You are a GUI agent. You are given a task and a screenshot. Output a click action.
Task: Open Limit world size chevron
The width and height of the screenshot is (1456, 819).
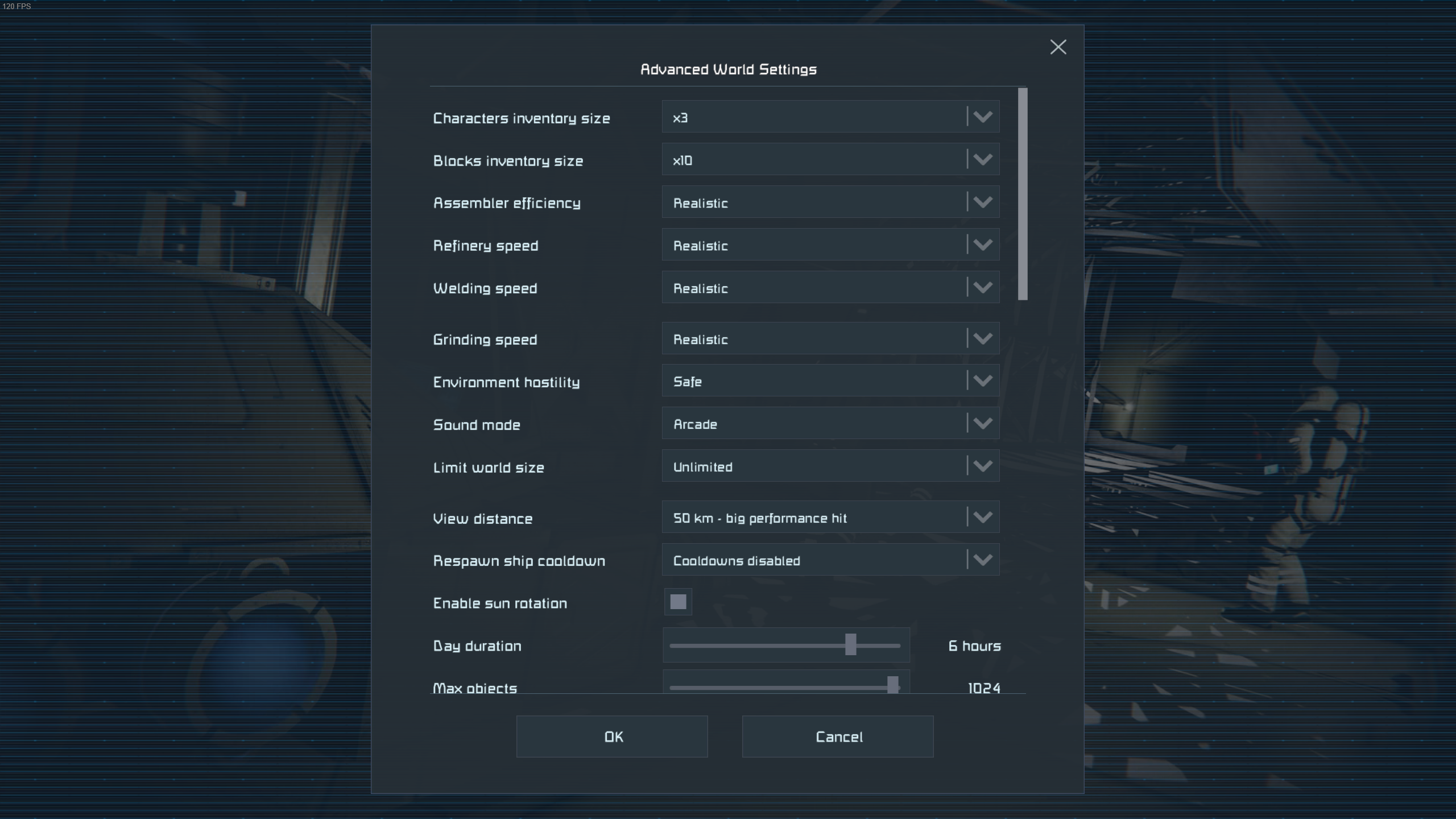[x=982, y=466]
